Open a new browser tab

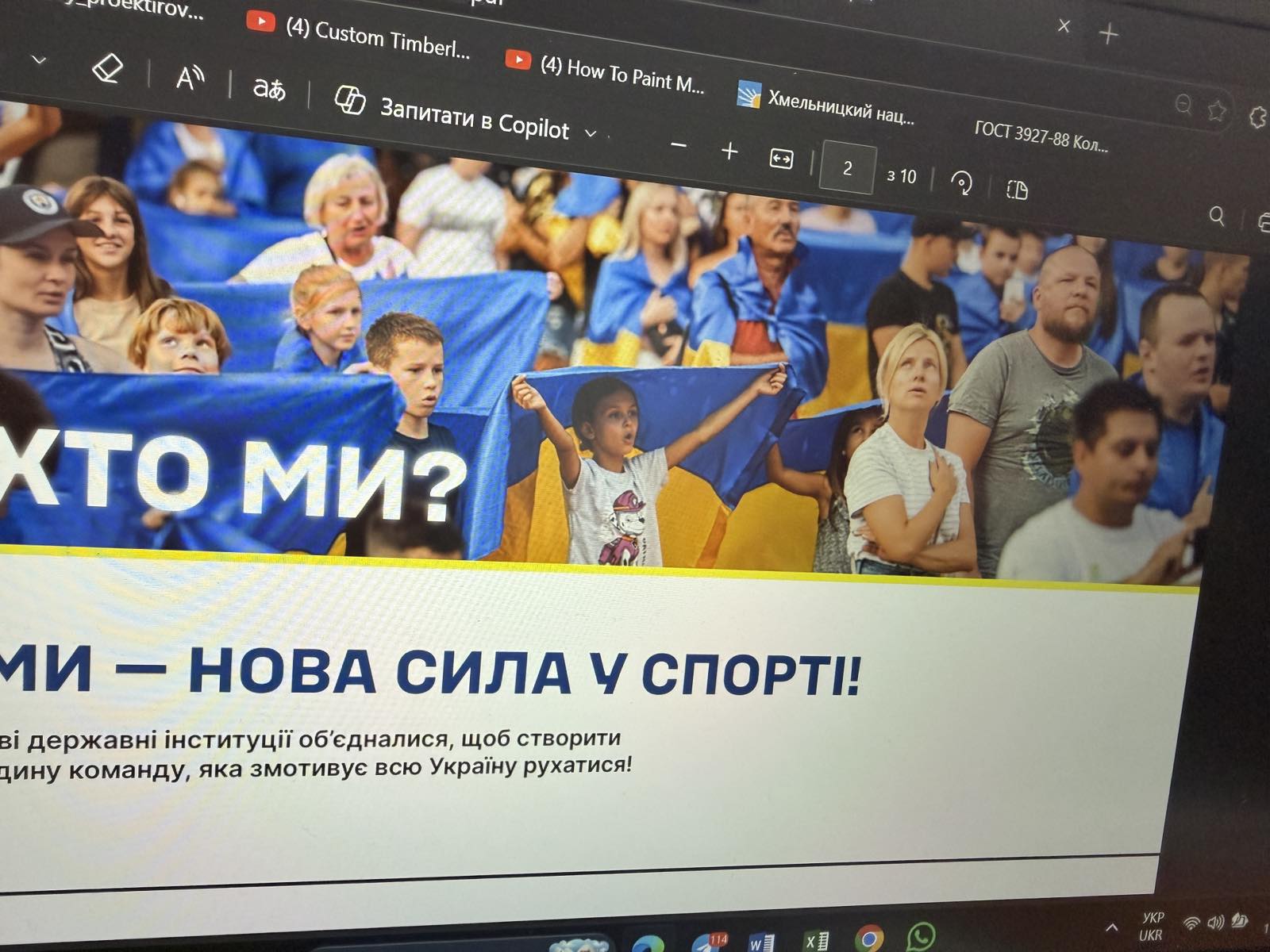tap(1108, 33)
